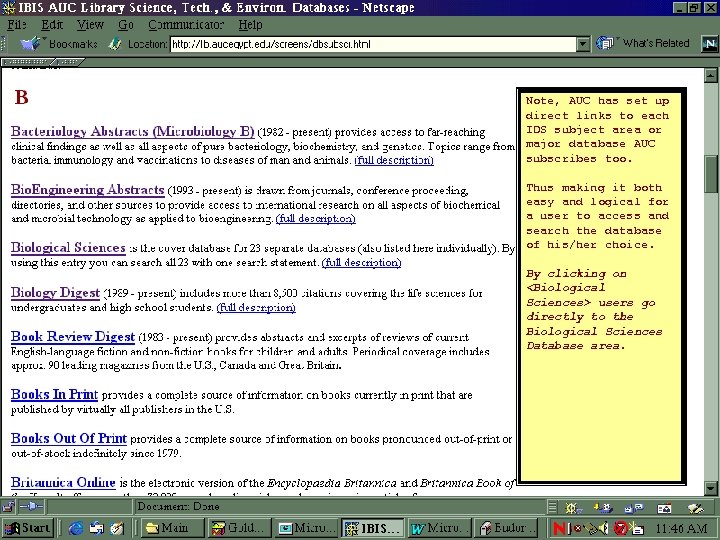Open Bacteriology Abstracts (Microbiology B) link

[133, 131]
